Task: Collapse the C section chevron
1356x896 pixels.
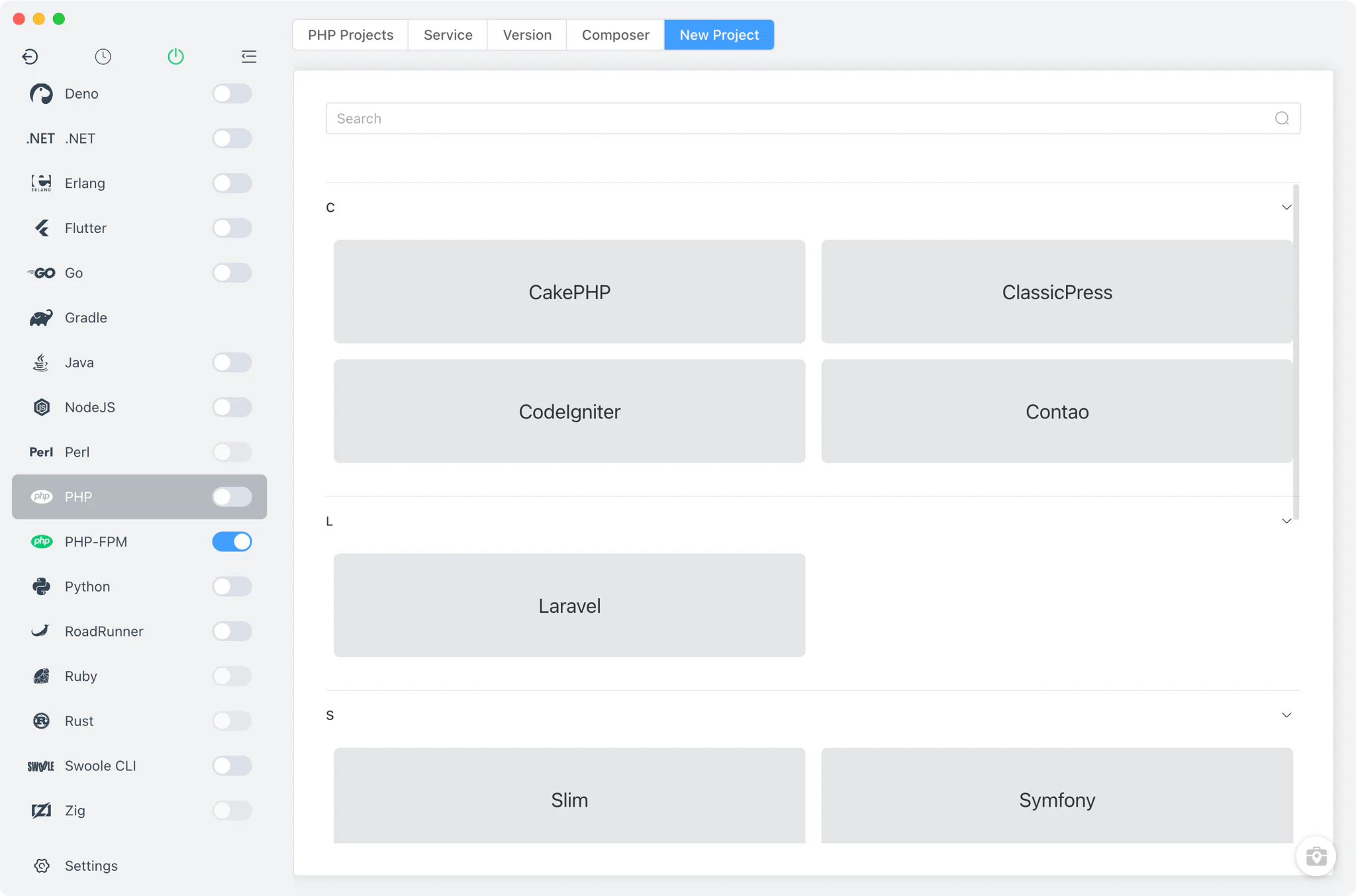Action: (1286, 208)
